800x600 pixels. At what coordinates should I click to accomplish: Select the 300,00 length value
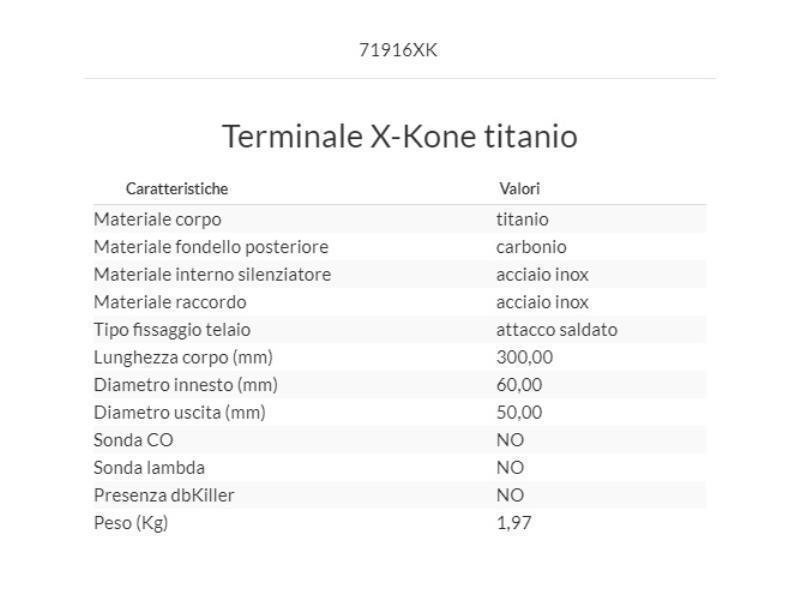525,357
